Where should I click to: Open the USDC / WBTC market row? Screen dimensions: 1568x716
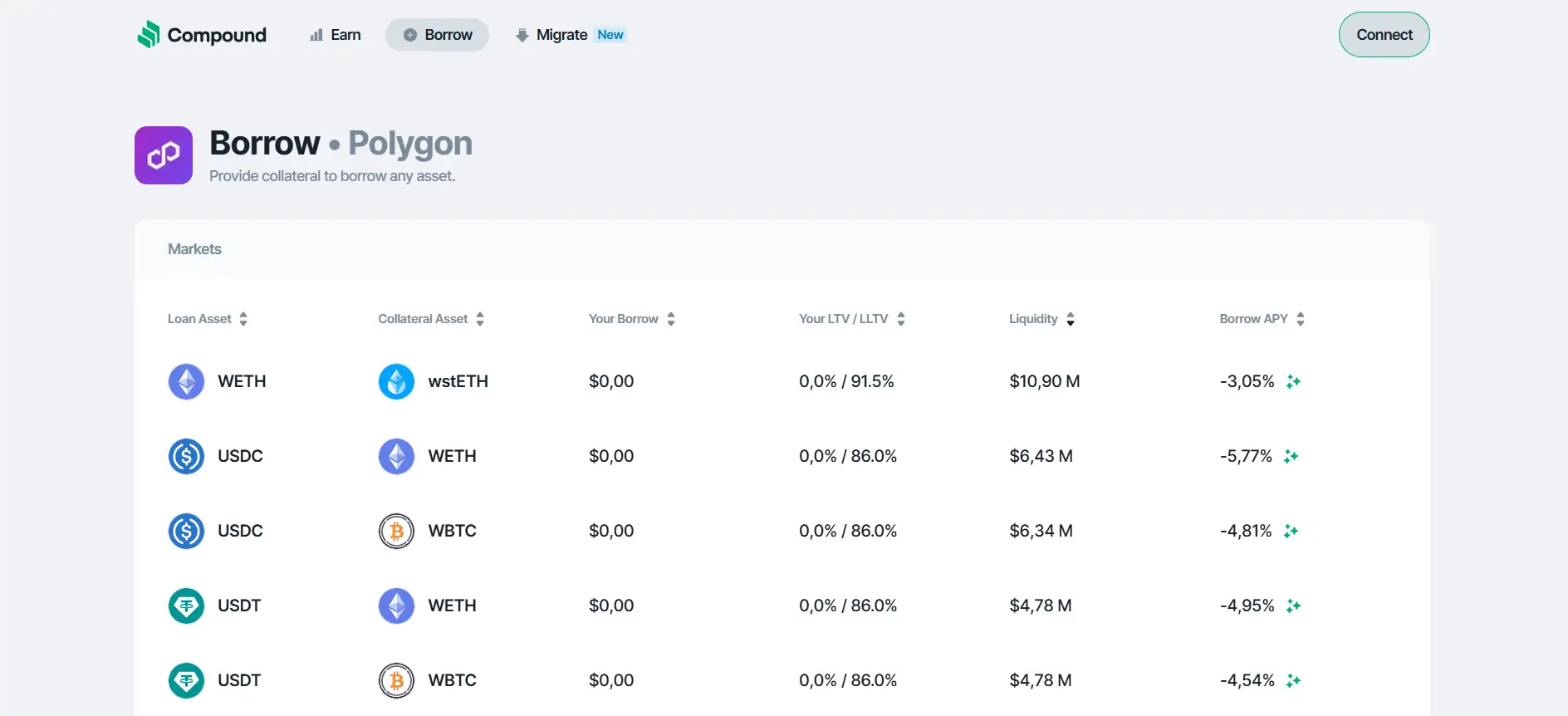pyautogui.click(x=781, y=531)
